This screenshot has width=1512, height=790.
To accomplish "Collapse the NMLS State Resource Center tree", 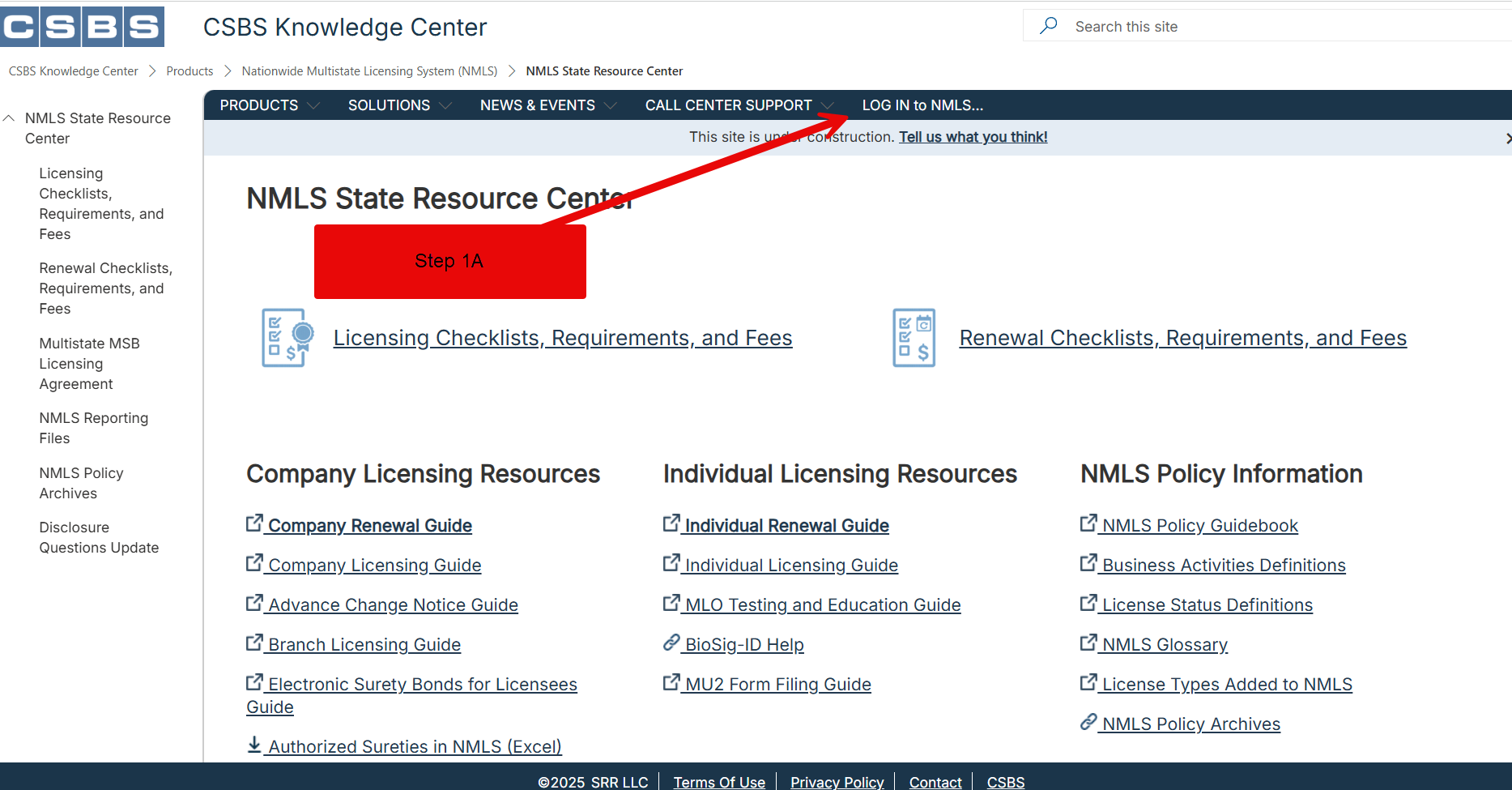I will click(10, 118).
